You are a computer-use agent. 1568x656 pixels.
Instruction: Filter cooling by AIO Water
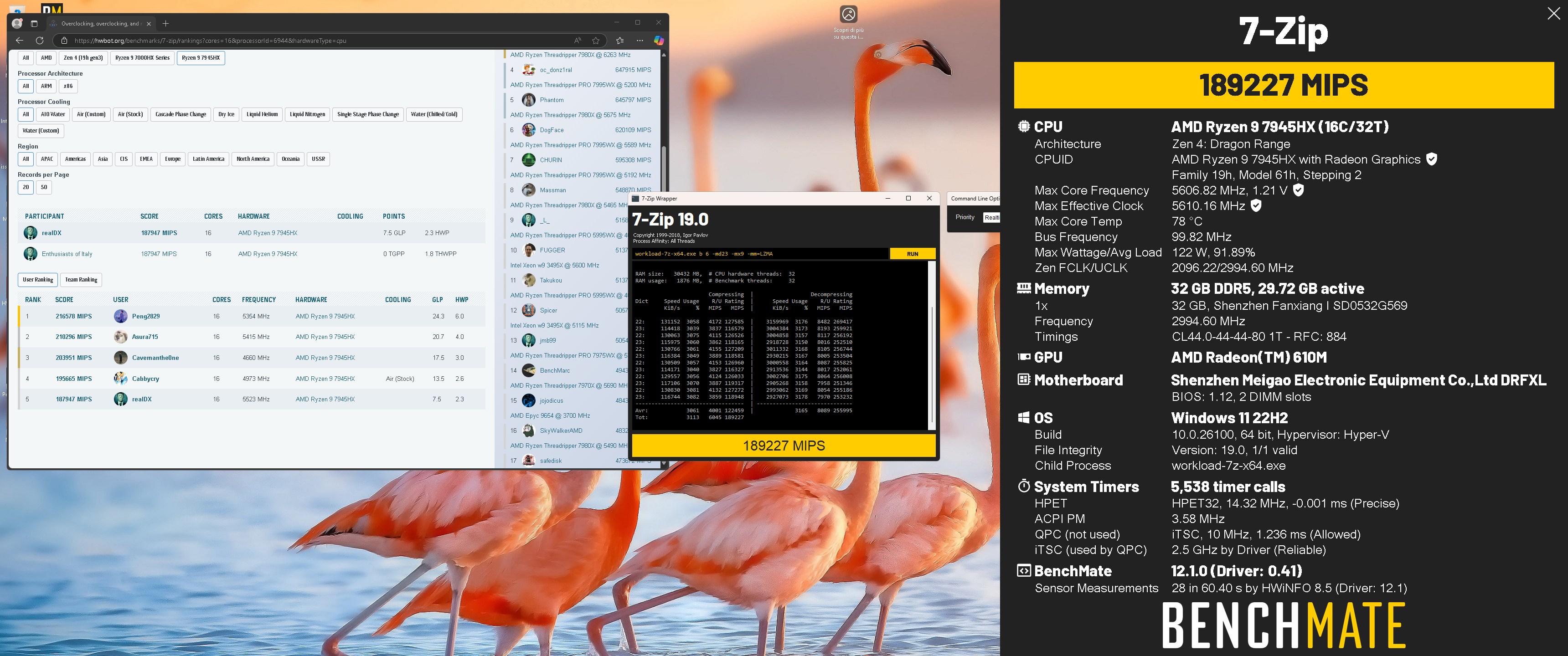pyautogui.click(x=53, y=114)
